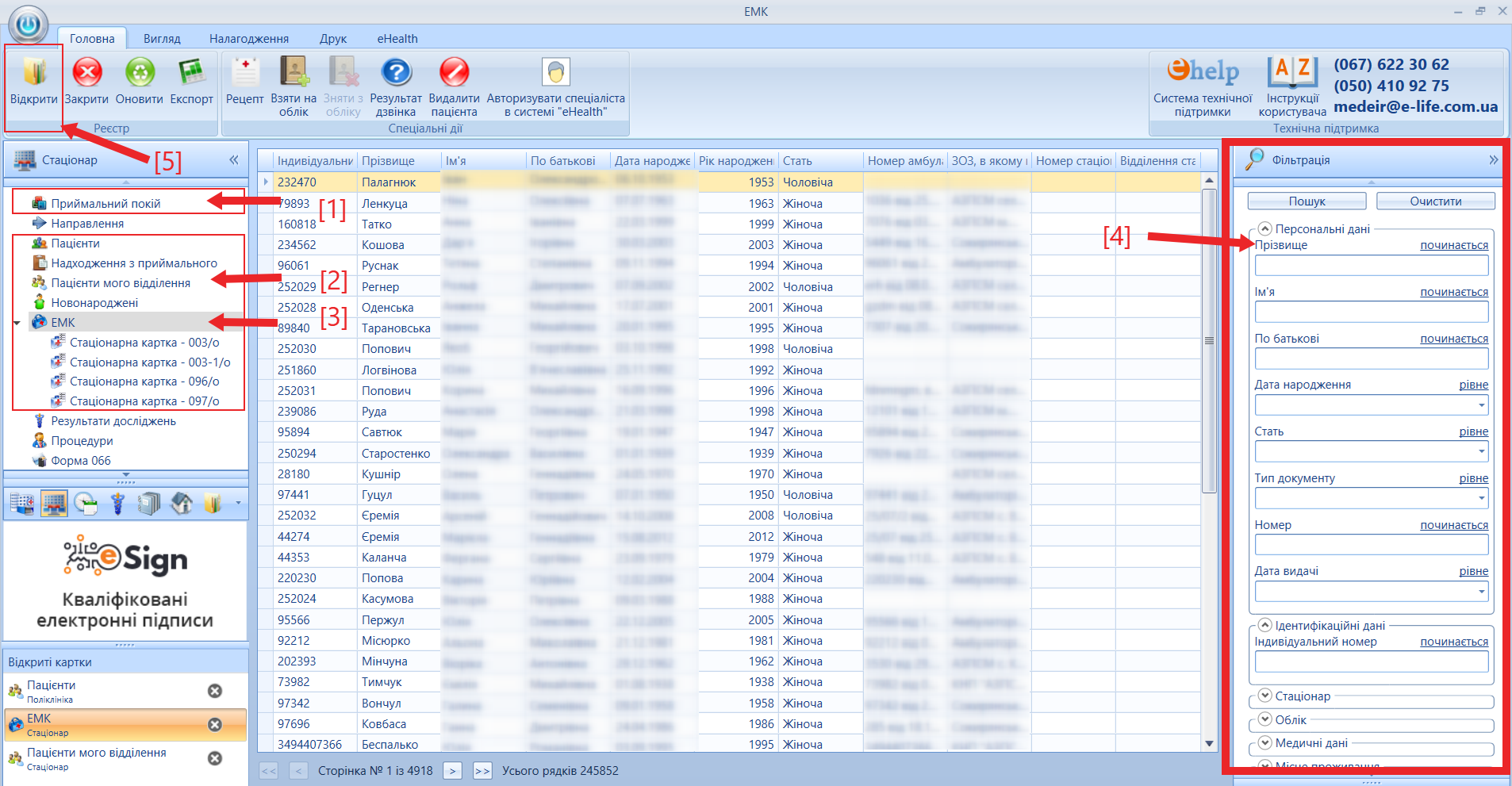
Task: Click the Очистити filter button
Action: pos(1436,201)
